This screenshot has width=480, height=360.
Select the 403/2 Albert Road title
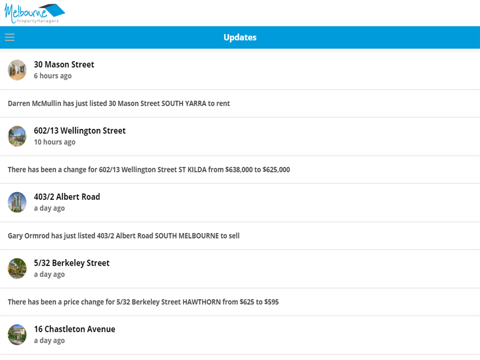tap(67, 197)
